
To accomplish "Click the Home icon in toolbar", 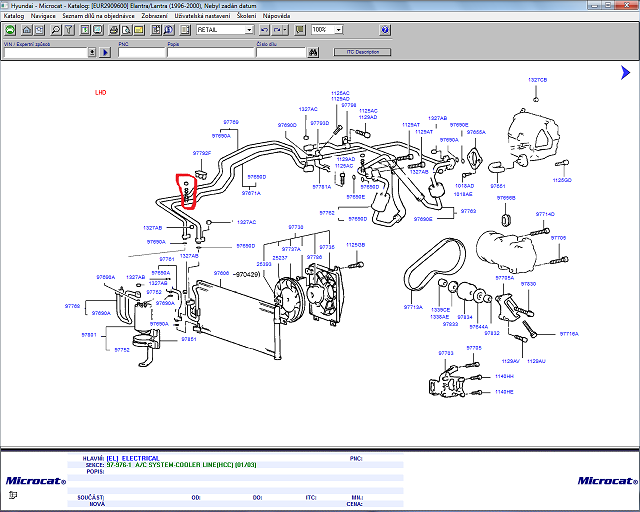I will coord(26,30).
